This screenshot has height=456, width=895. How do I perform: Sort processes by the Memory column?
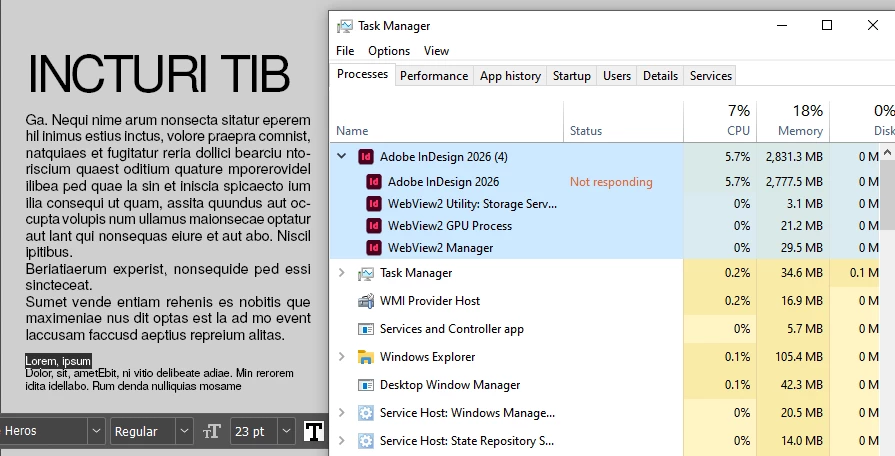[793, 122]
